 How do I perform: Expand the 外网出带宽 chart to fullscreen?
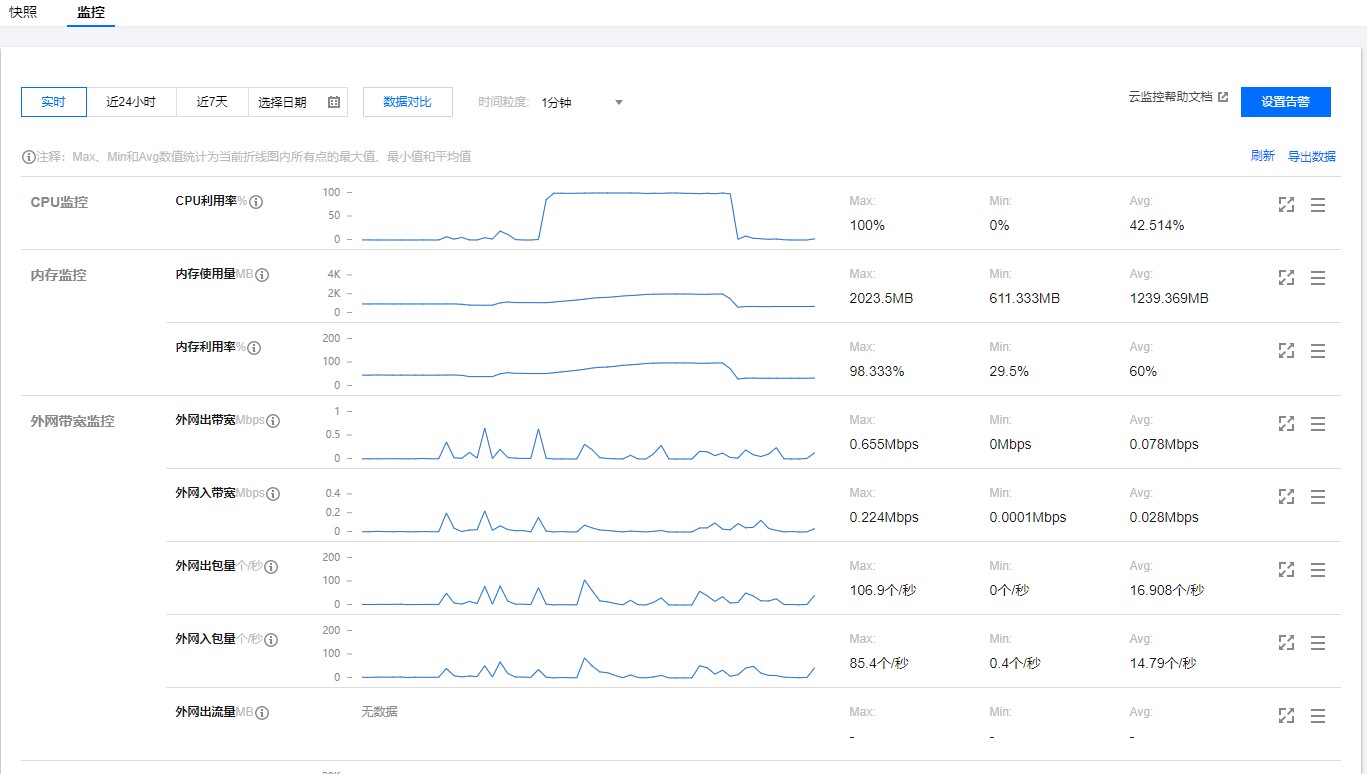pos(1286,424)
